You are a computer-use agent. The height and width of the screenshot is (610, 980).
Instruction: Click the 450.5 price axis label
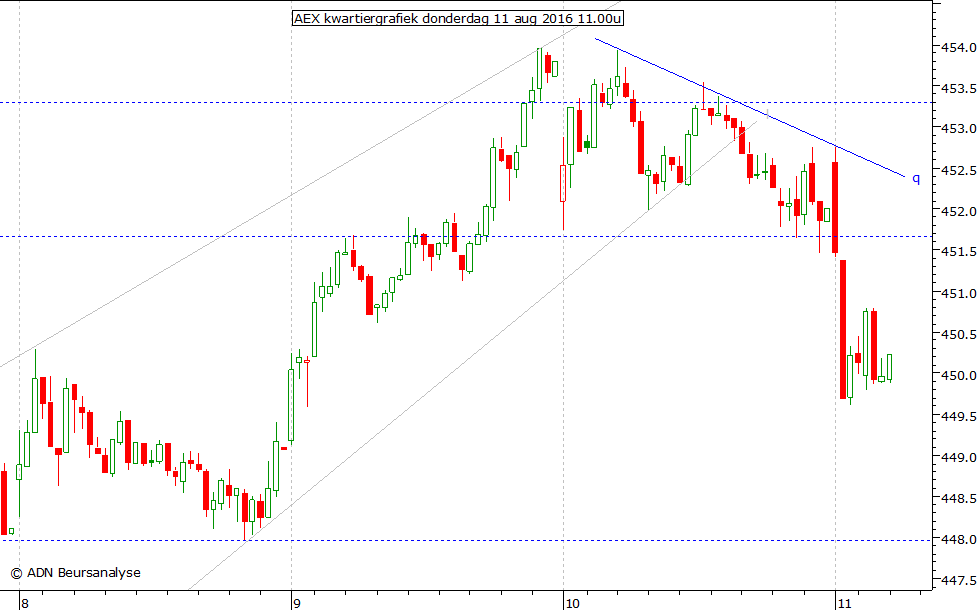tap(959, 334)
